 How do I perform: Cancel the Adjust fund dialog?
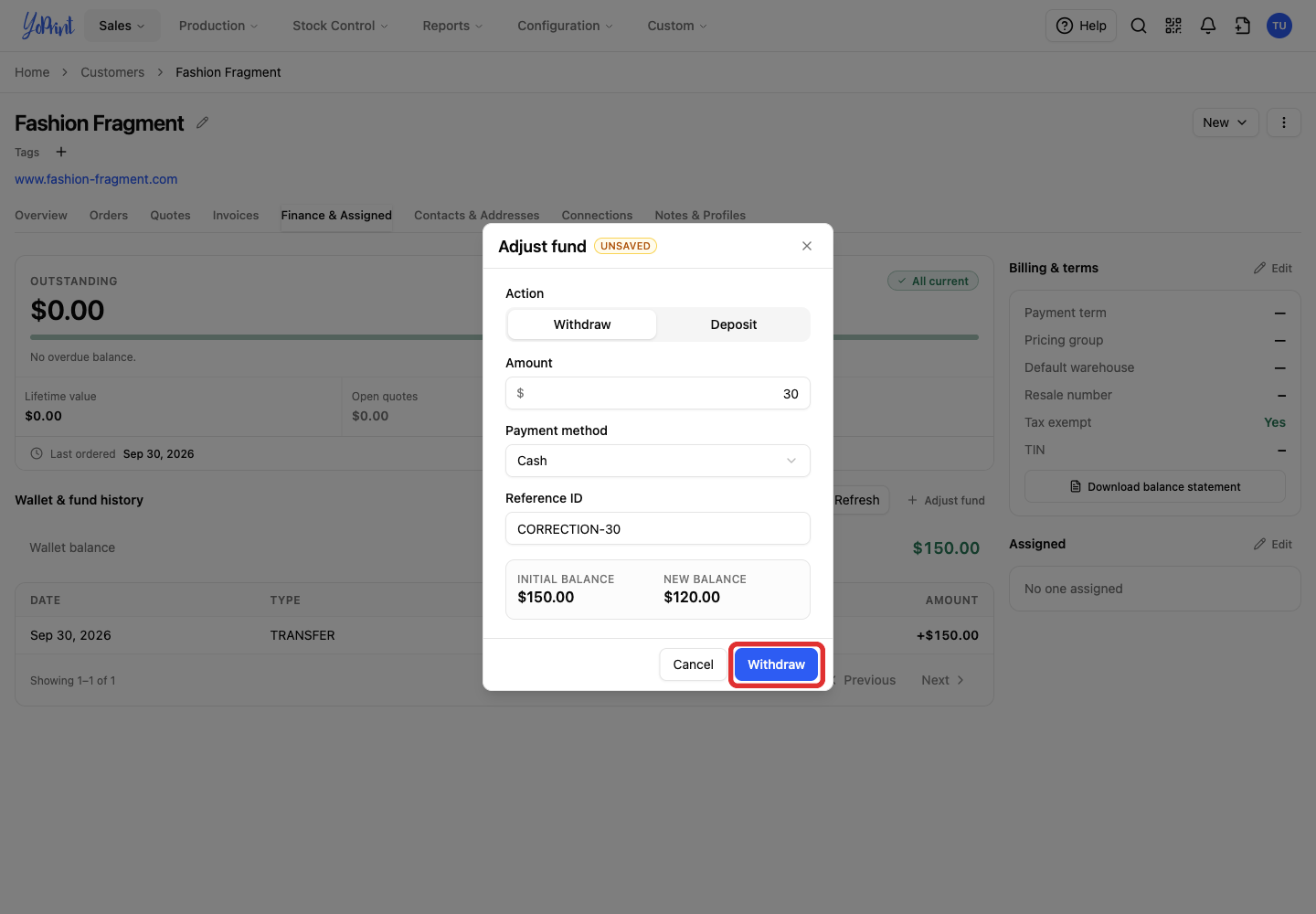(693, 664)
